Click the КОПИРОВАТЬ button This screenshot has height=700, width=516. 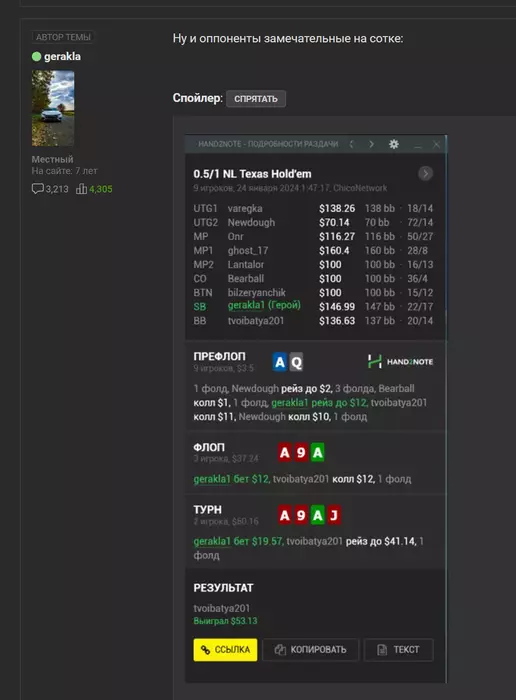click(311, 650)
